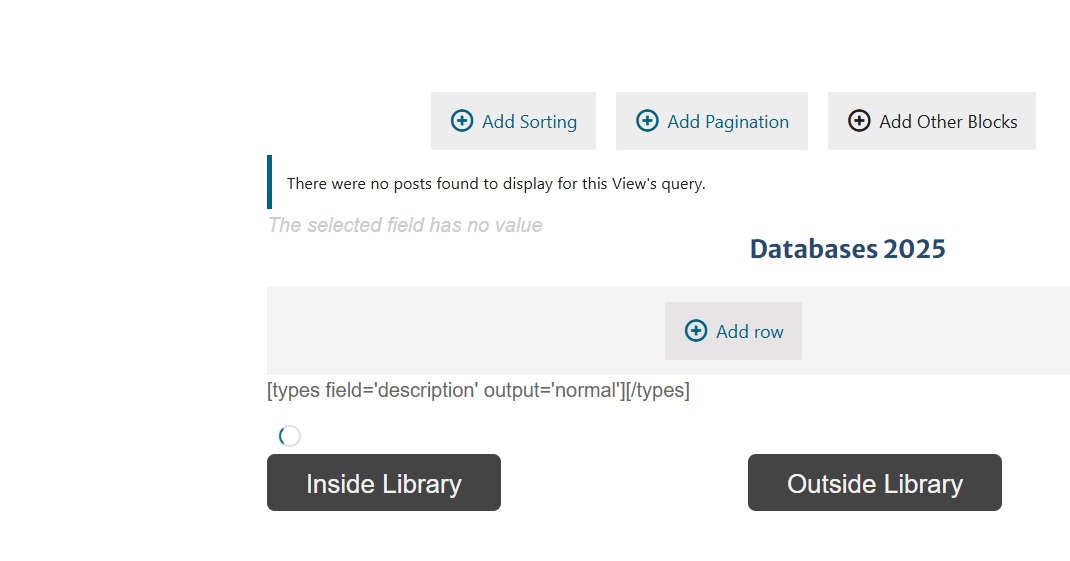Click the black plus icon of Add Other Blocks
Screen dimensions: 1070x561
click(x=859, y=121)
